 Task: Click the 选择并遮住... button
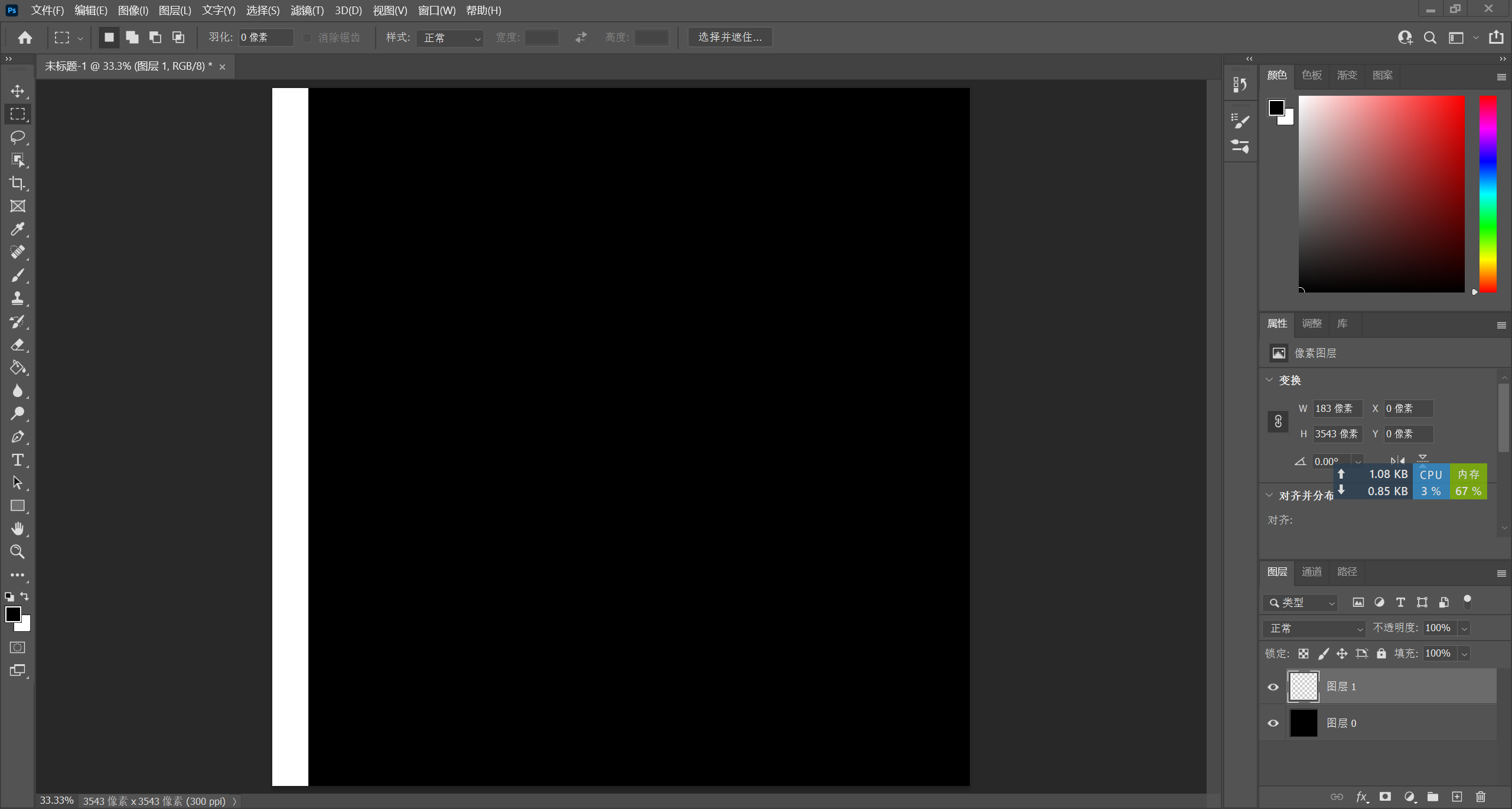click(x=730, y=37)
